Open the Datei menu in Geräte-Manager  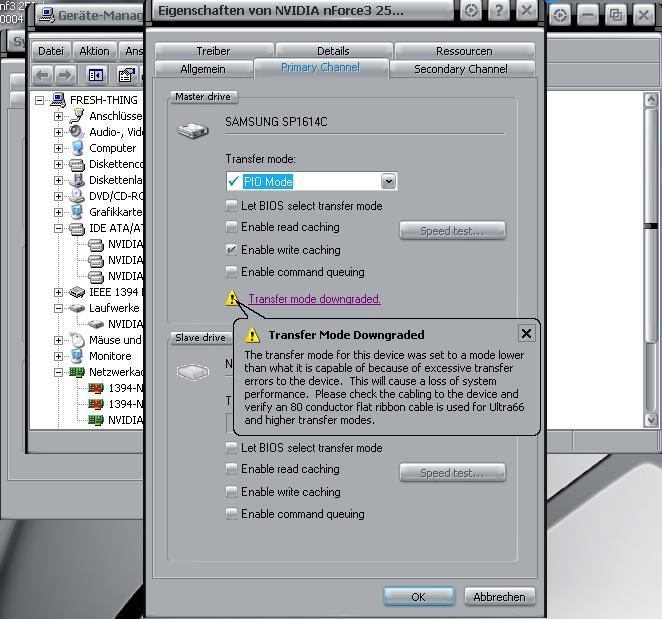tap(51, 51)
